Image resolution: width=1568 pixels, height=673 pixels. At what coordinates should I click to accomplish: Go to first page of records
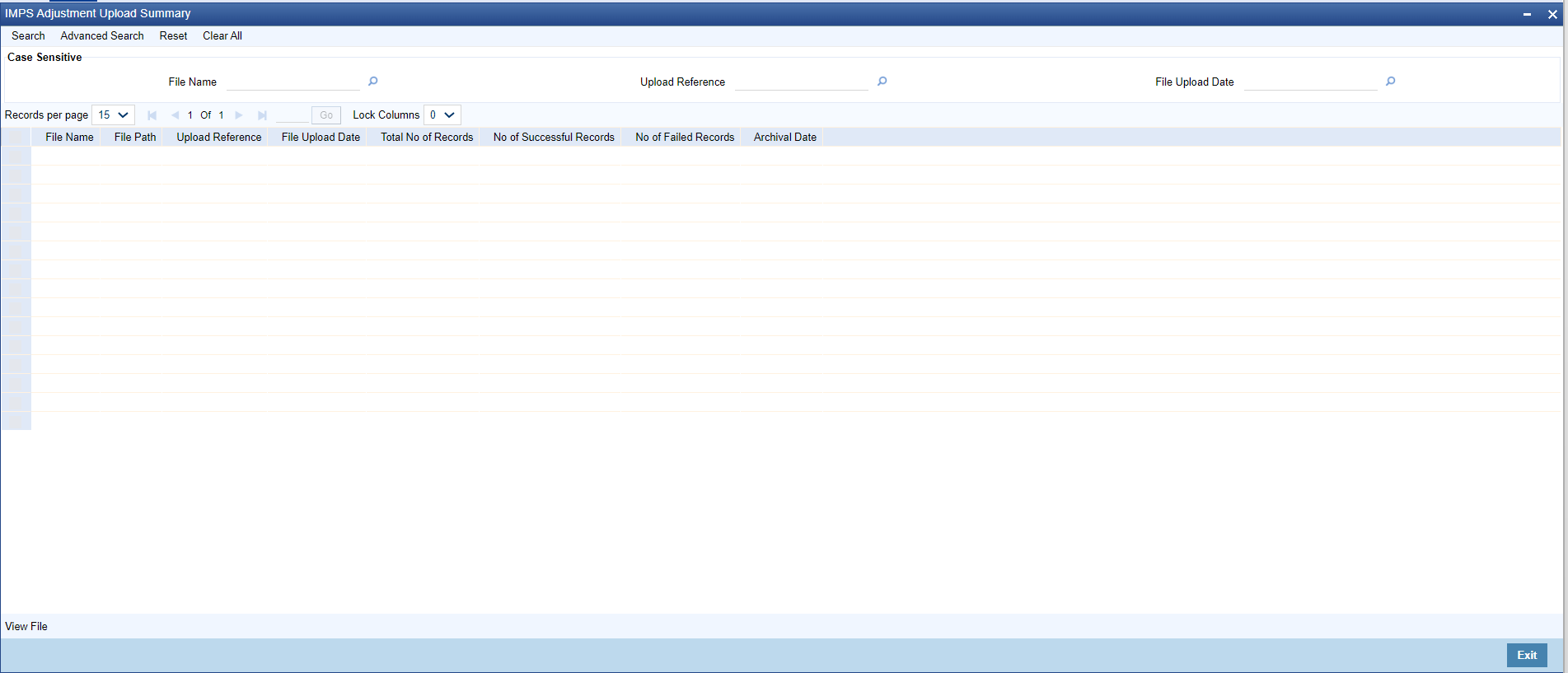(152, 115)
